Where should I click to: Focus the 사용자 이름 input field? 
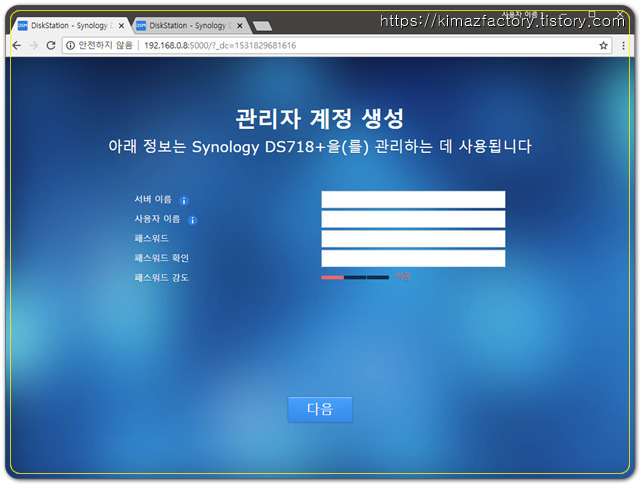coord(413,219)
